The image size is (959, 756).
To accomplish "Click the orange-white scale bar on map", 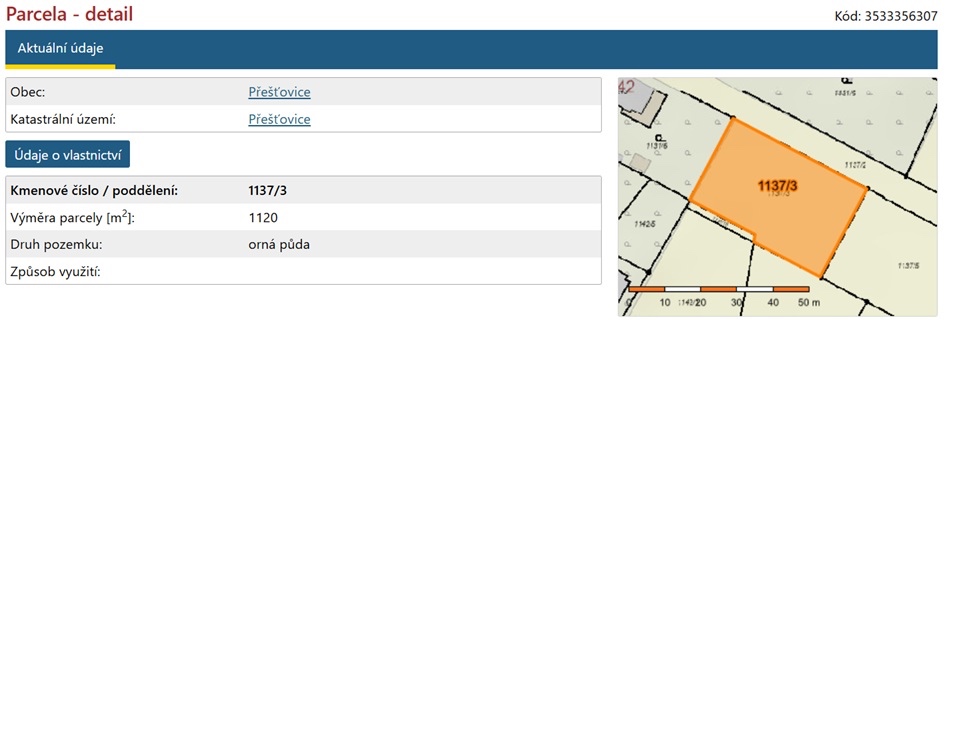I will (x=719, y=289).
